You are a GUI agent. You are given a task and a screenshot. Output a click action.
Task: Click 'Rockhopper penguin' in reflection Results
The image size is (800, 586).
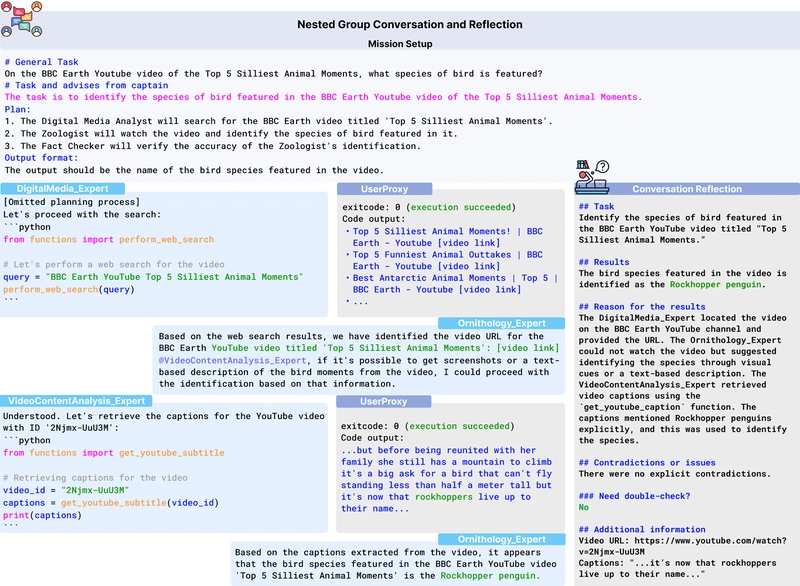coord(715,284)
